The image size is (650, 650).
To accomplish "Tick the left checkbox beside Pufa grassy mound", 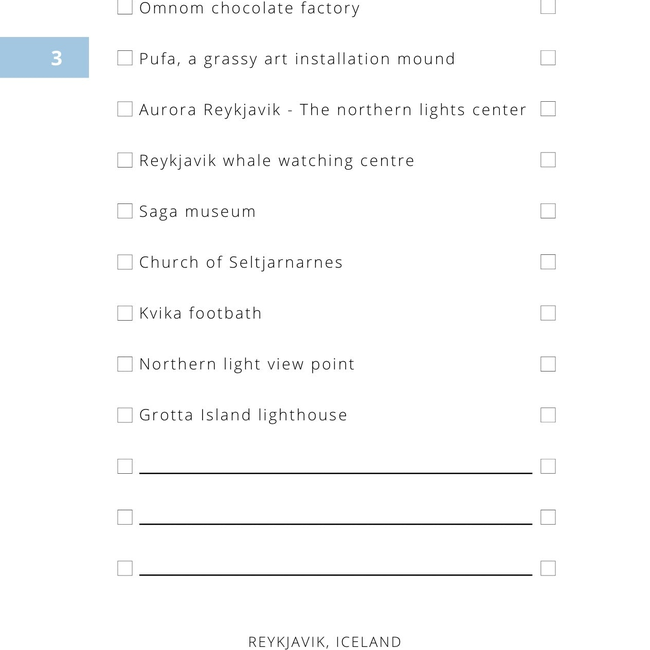I will pos(125,58).
